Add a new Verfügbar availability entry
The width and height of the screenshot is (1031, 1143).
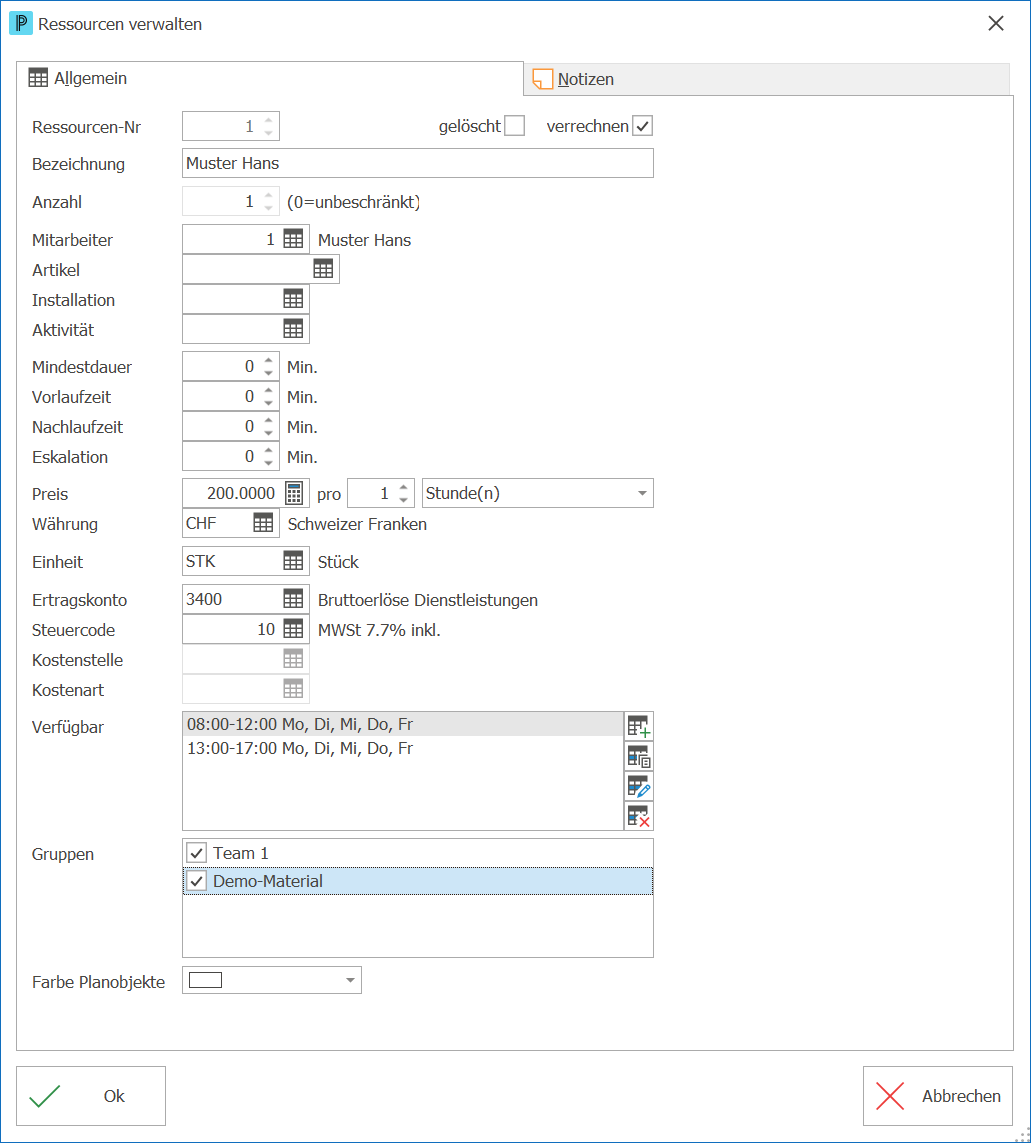pos(639,727)
